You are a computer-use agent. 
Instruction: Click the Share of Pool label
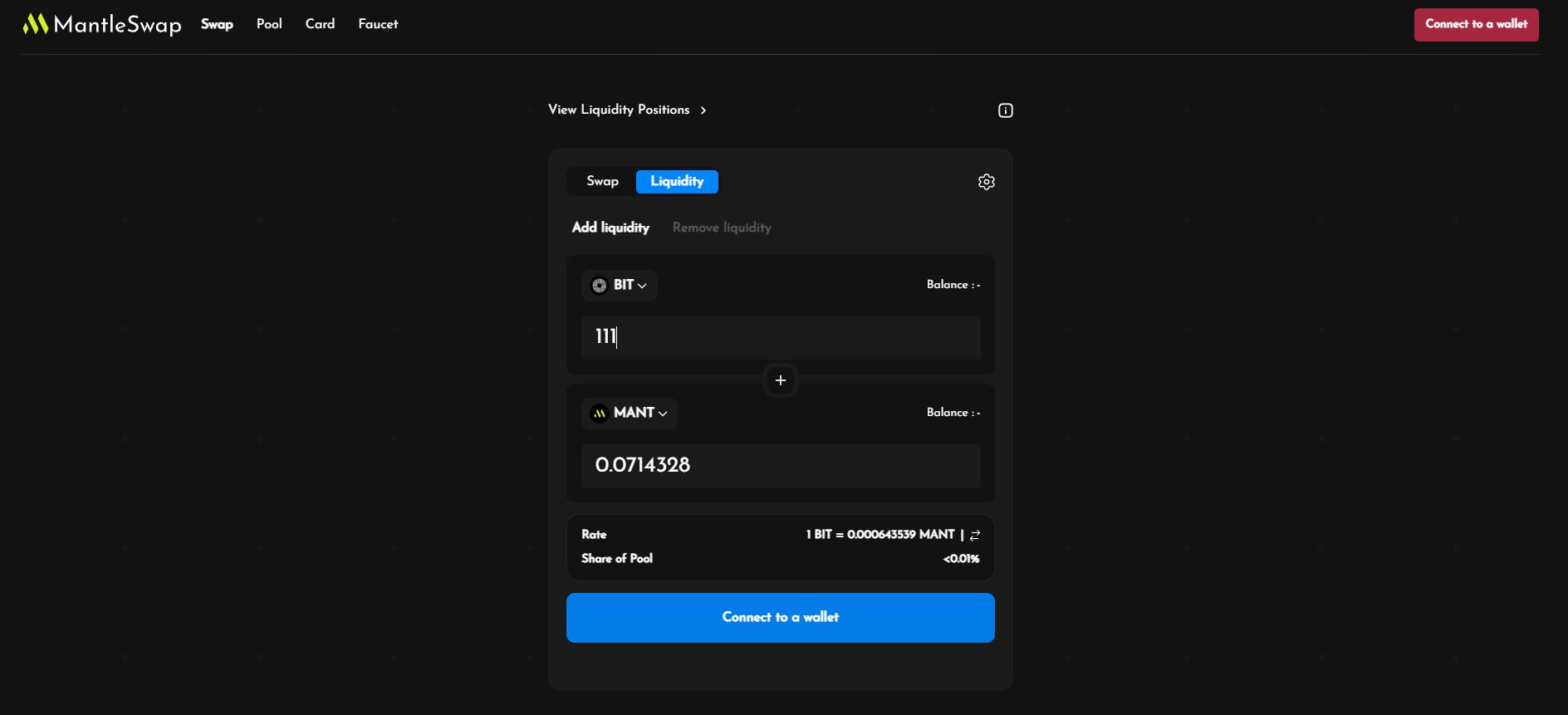pos(617,559)
